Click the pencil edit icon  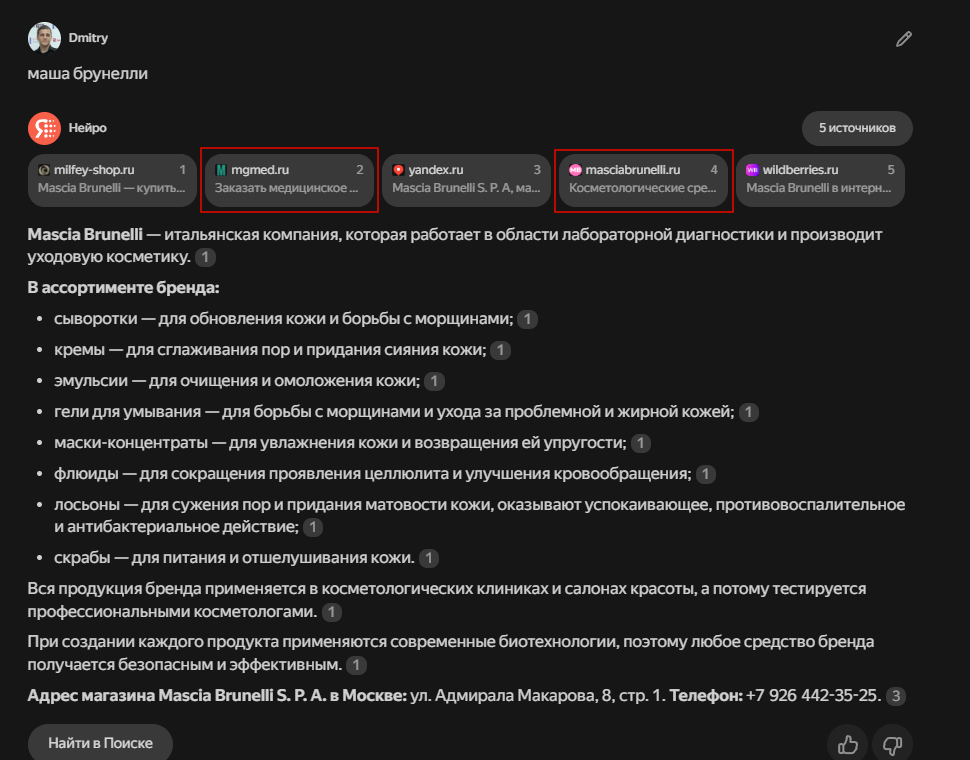[x=904, y=39]
